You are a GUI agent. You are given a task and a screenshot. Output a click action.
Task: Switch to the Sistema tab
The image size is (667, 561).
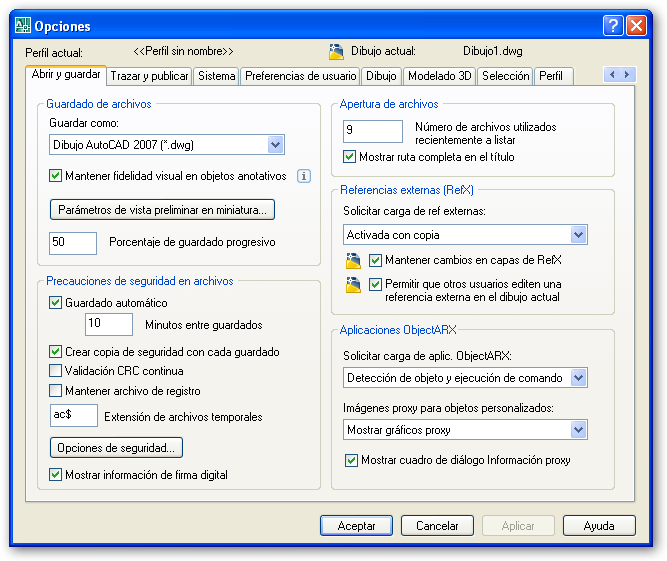pyautogui.click(x=217, y=76)
